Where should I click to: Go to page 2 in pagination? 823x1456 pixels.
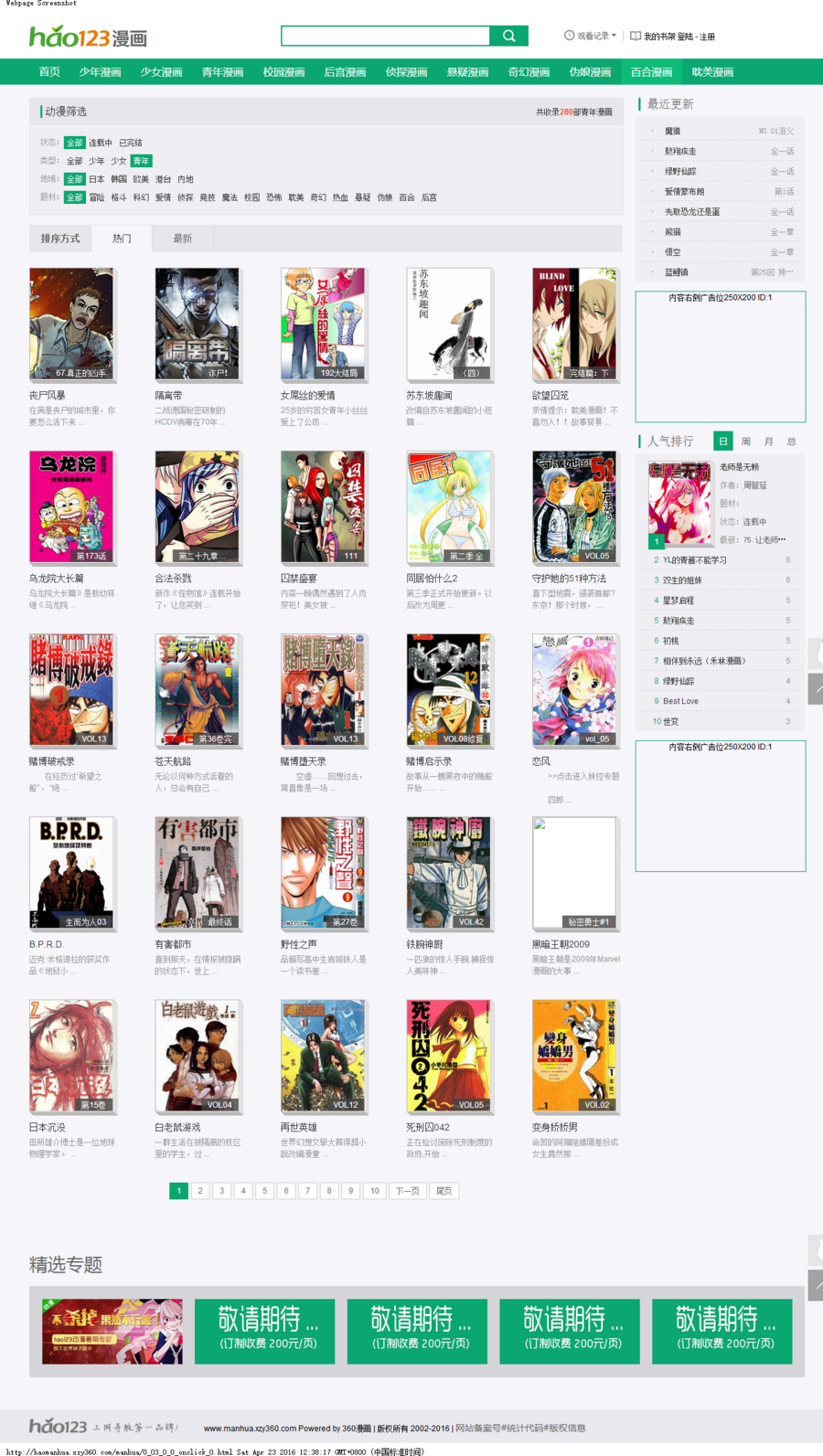click(200, 1190)
